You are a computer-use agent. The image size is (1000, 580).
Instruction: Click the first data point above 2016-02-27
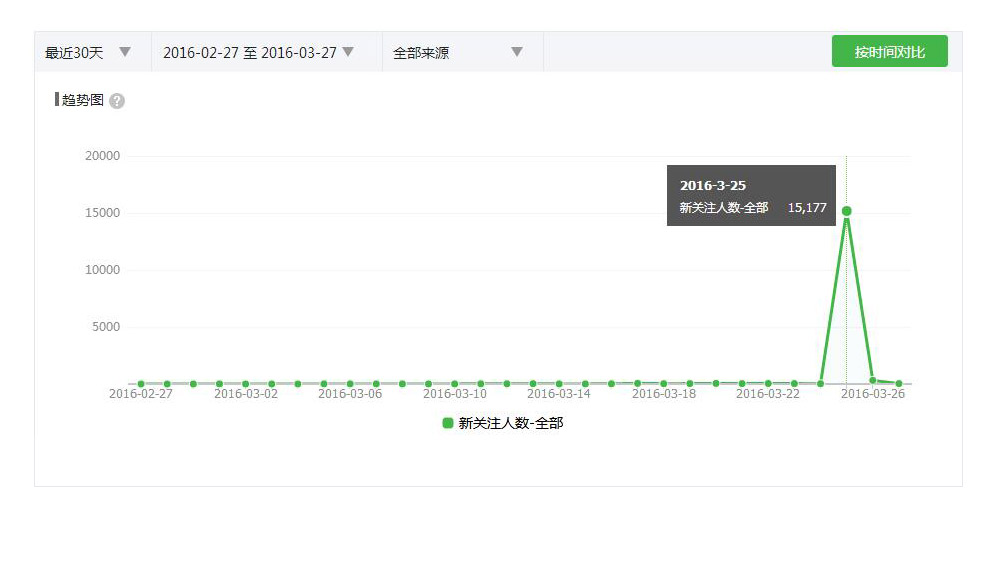[141, 384]
